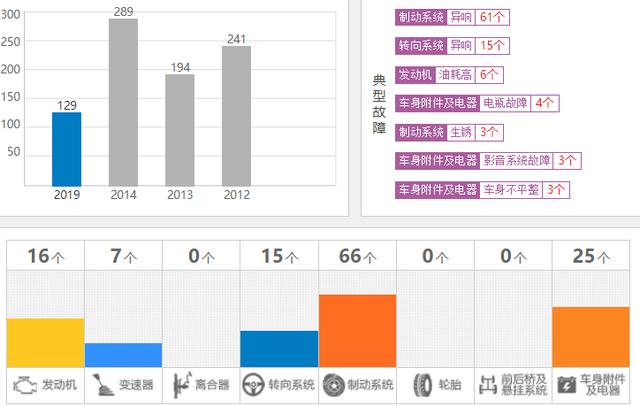The width and height of the screenshot is (640, 406).
Task: Click the battery (车身附件及电器) icon
Action: tap(567, 385)
